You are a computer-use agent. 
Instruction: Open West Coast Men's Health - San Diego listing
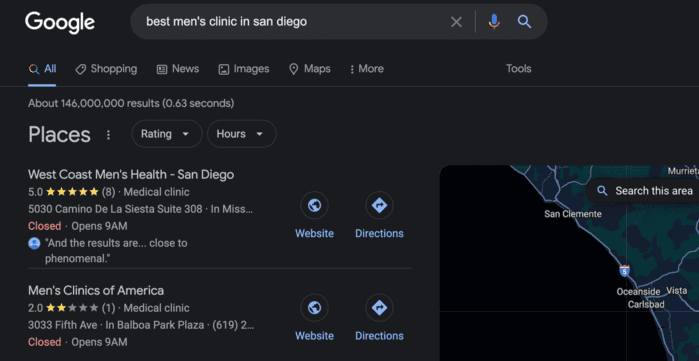click(131, 174)
